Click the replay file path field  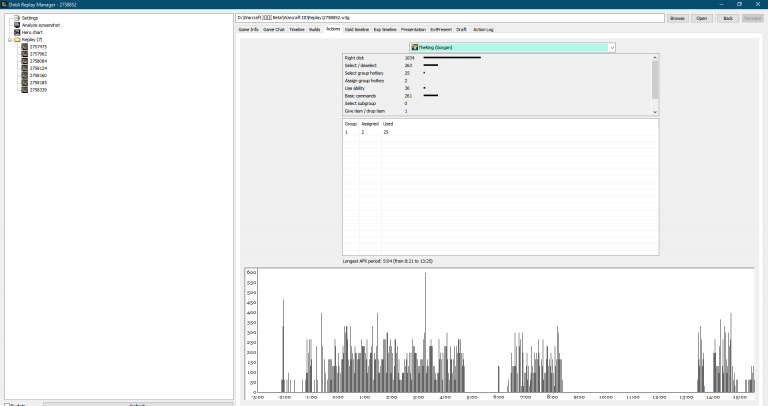tap(450, 18)
